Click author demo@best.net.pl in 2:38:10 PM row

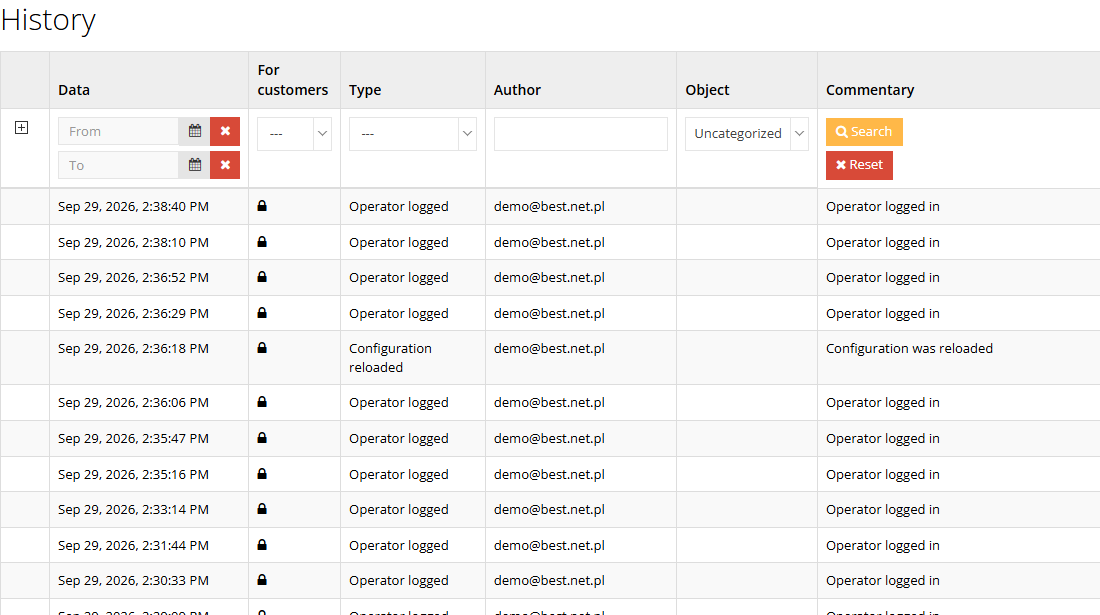[549, 243]
